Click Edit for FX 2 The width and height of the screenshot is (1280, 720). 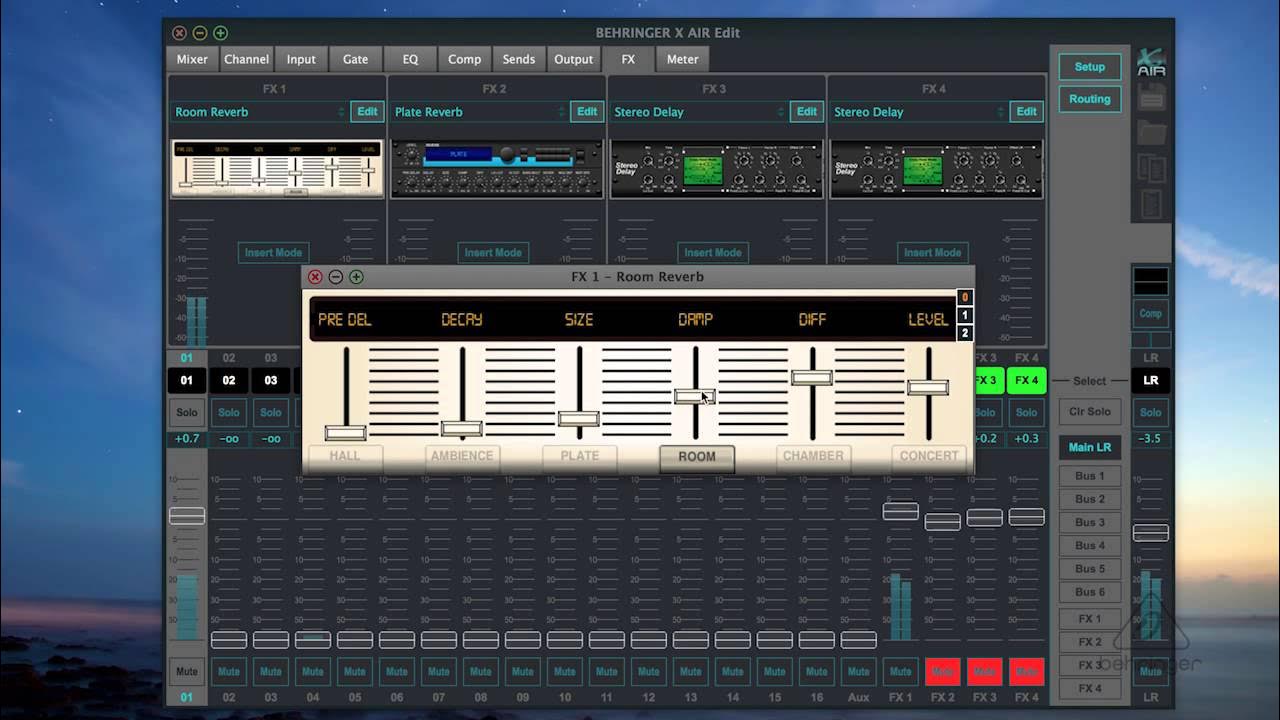(x=587, y=112)
